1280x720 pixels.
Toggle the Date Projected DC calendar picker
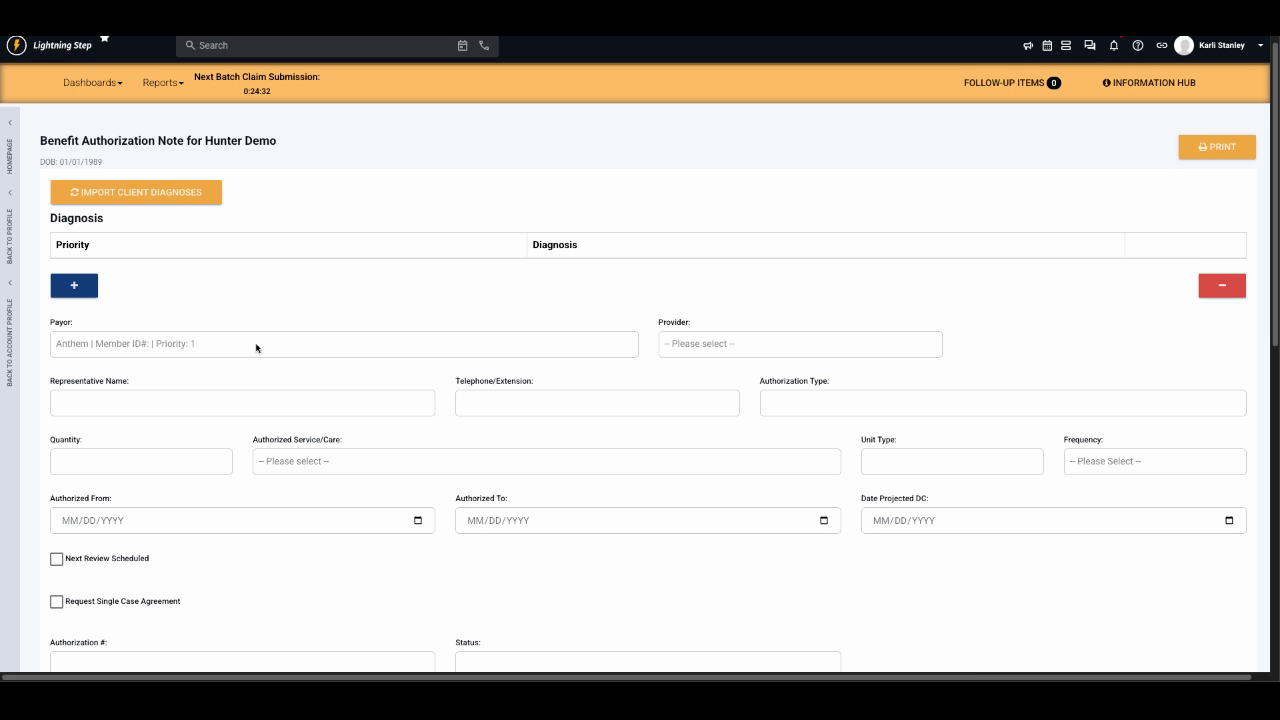click(x=1229, y=520)
